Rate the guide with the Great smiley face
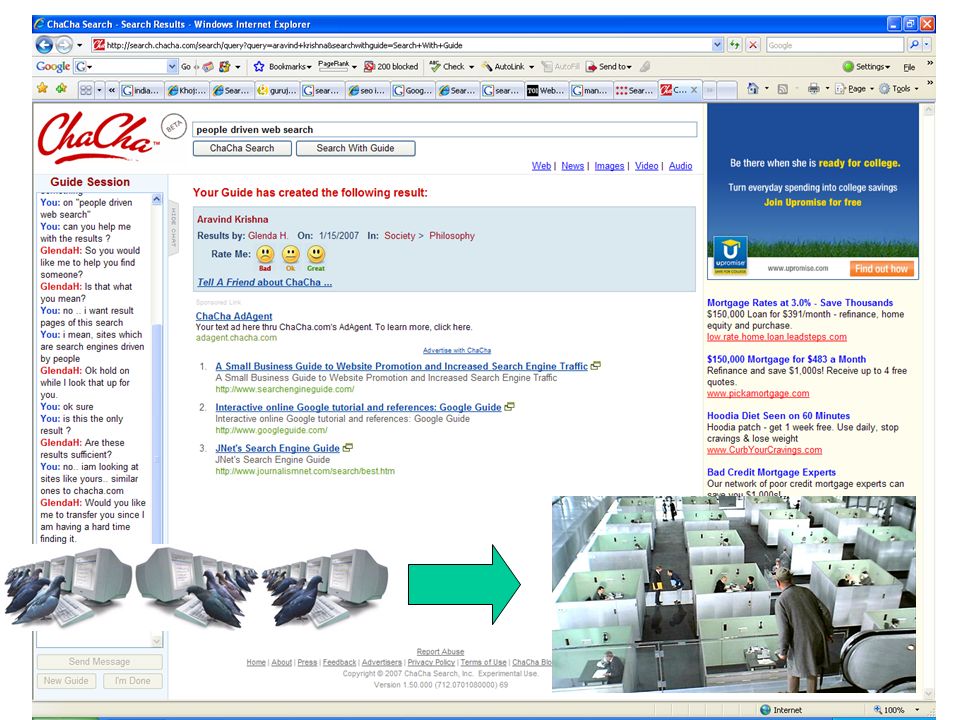This screenshot has height=720, width=960. click(316, 254)
